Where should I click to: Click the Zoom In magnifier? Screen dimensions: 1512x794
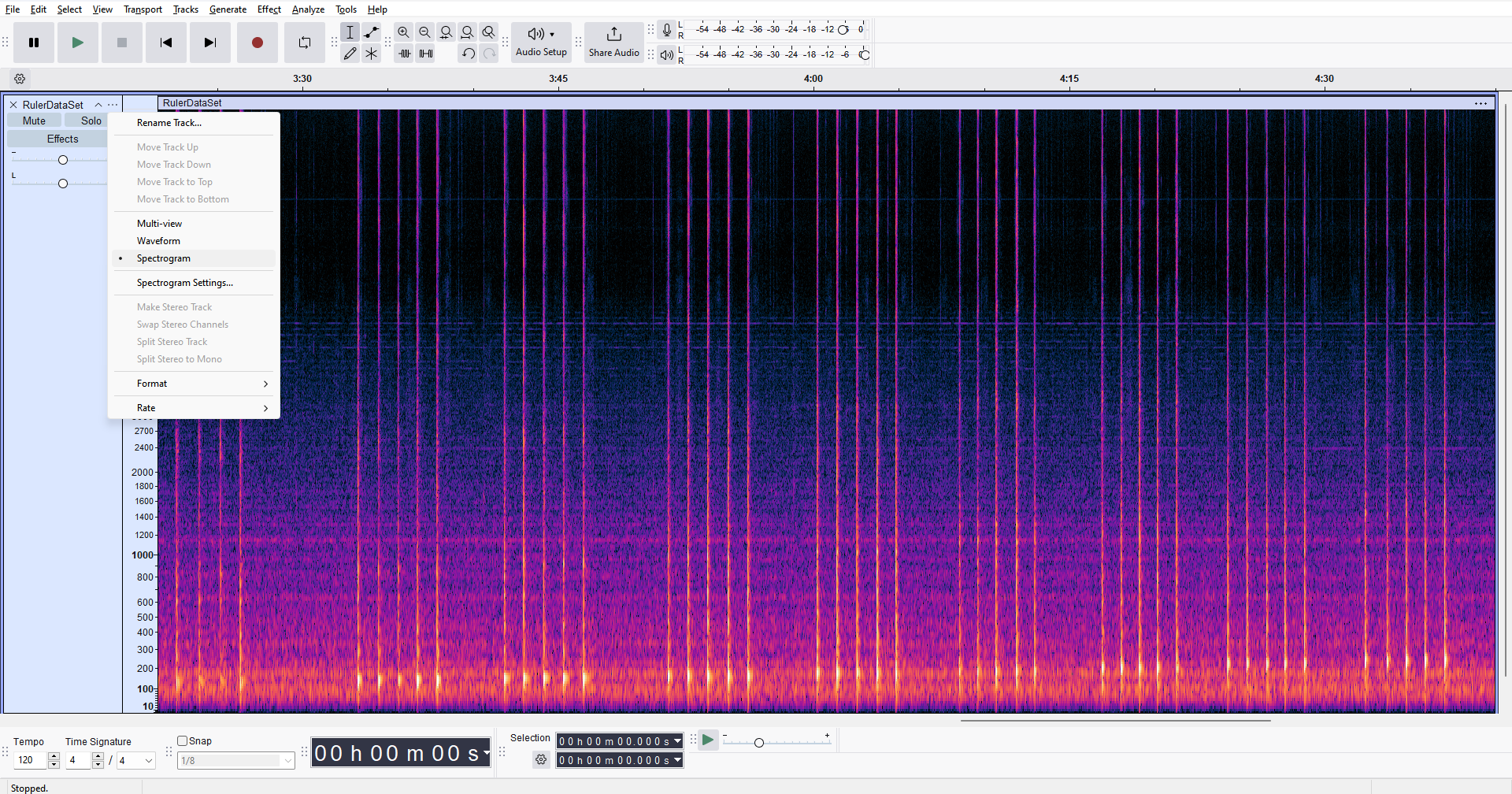point(404,32)
